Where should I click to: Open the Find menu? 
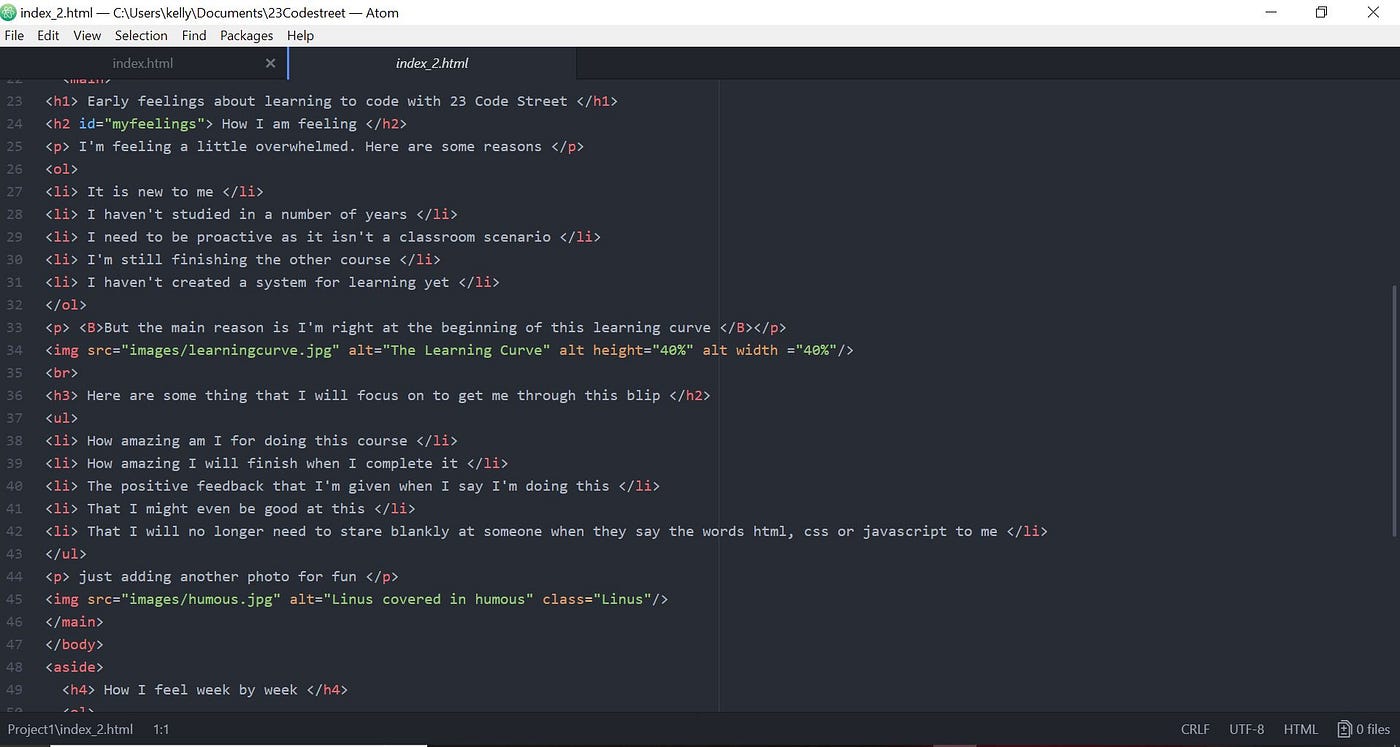[193, 35]
